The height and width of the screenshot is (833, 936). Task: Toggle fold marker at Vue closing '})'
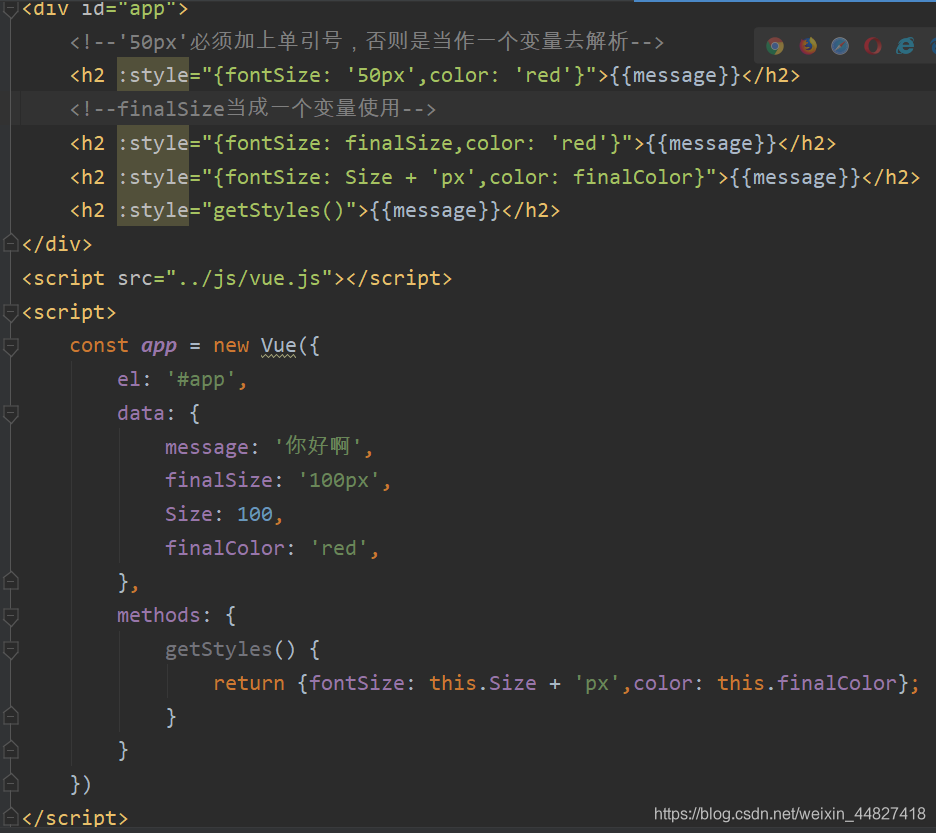[11, 783]
